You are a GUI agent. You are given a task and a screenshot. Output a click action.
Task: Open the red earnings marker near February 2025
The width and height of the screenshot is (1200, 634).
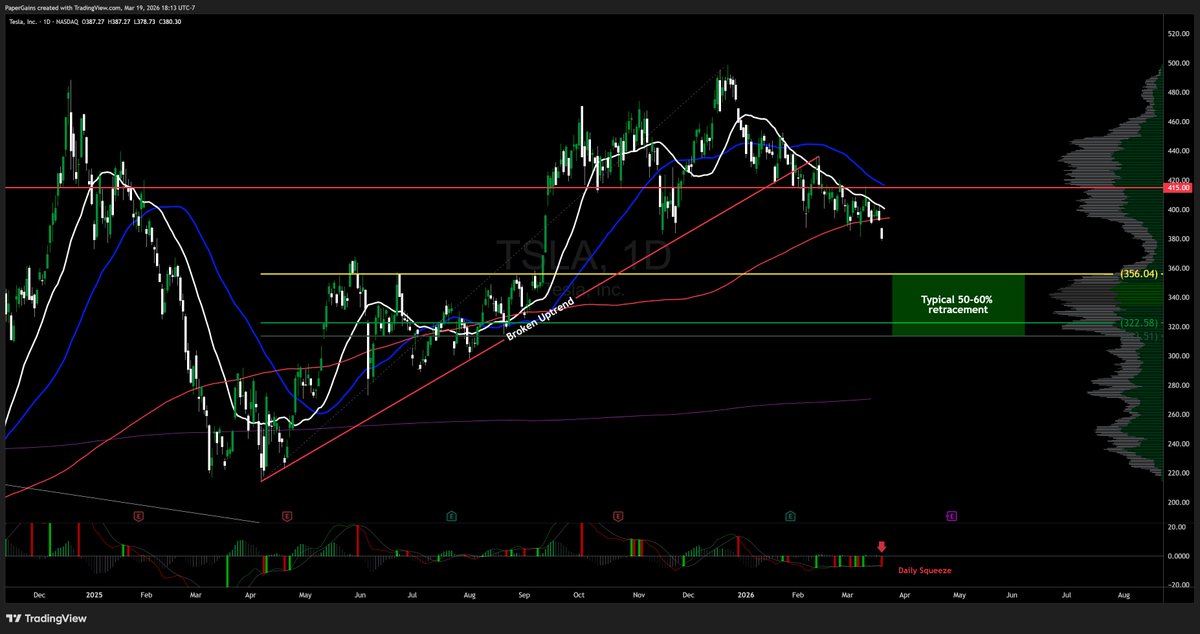click(x=137, y=516)
